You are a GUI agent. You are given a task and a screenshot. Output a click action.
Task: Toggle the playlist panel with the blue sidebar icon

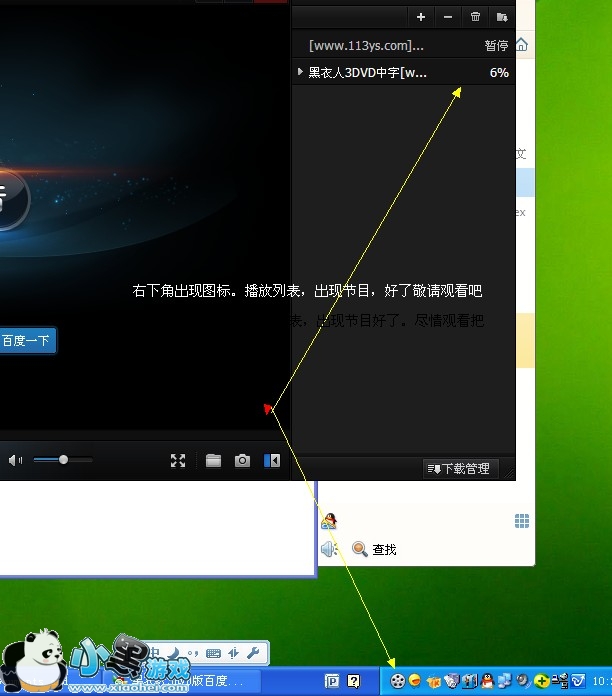(x=272, y=460)
